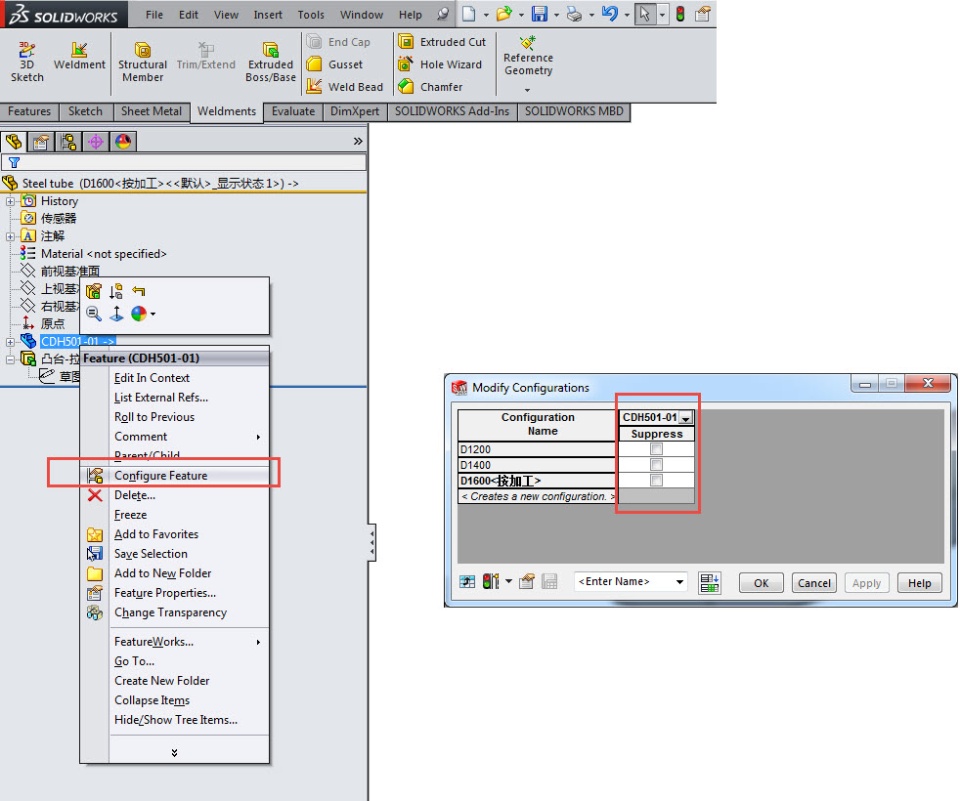Image resolution: width=960 pixels, height=801 pixels.
Task: Switch to the Sheet Metal tab
Action: click(x=151, y=111)
